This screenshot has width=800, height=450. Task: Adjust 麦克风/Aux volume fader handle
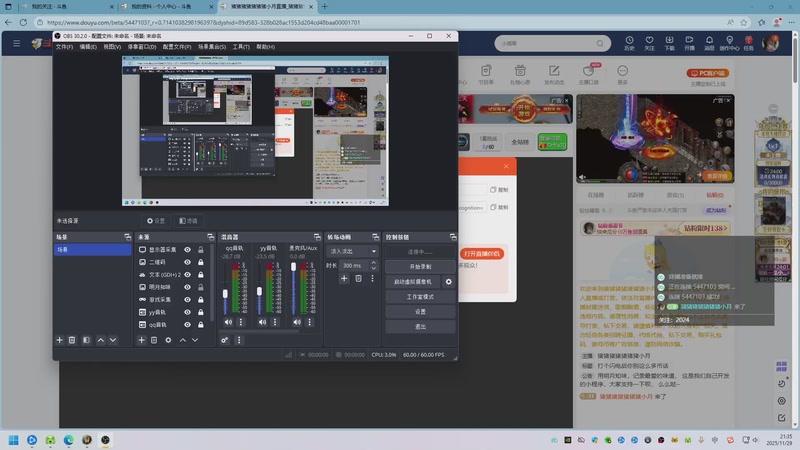[x=293, y=267]
